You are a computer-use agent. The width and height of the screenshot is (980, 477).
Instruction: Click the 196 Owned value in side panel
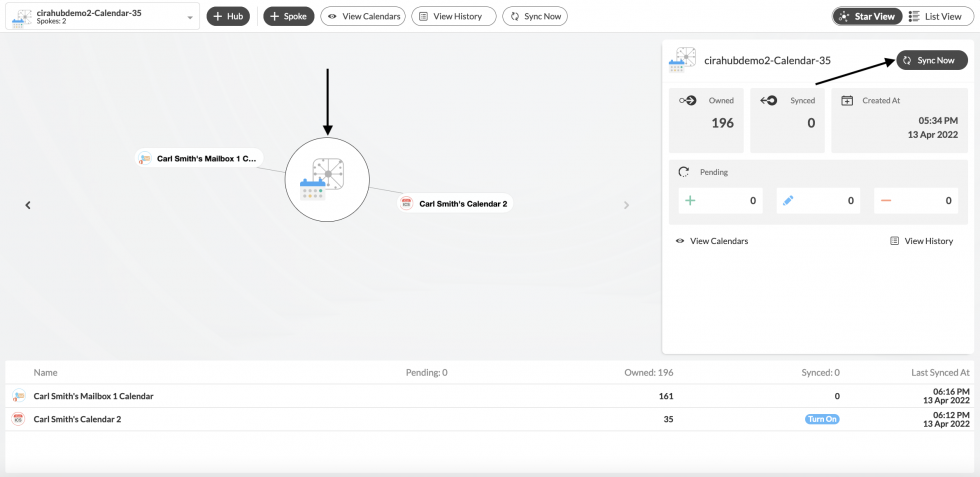coord(722,123)
